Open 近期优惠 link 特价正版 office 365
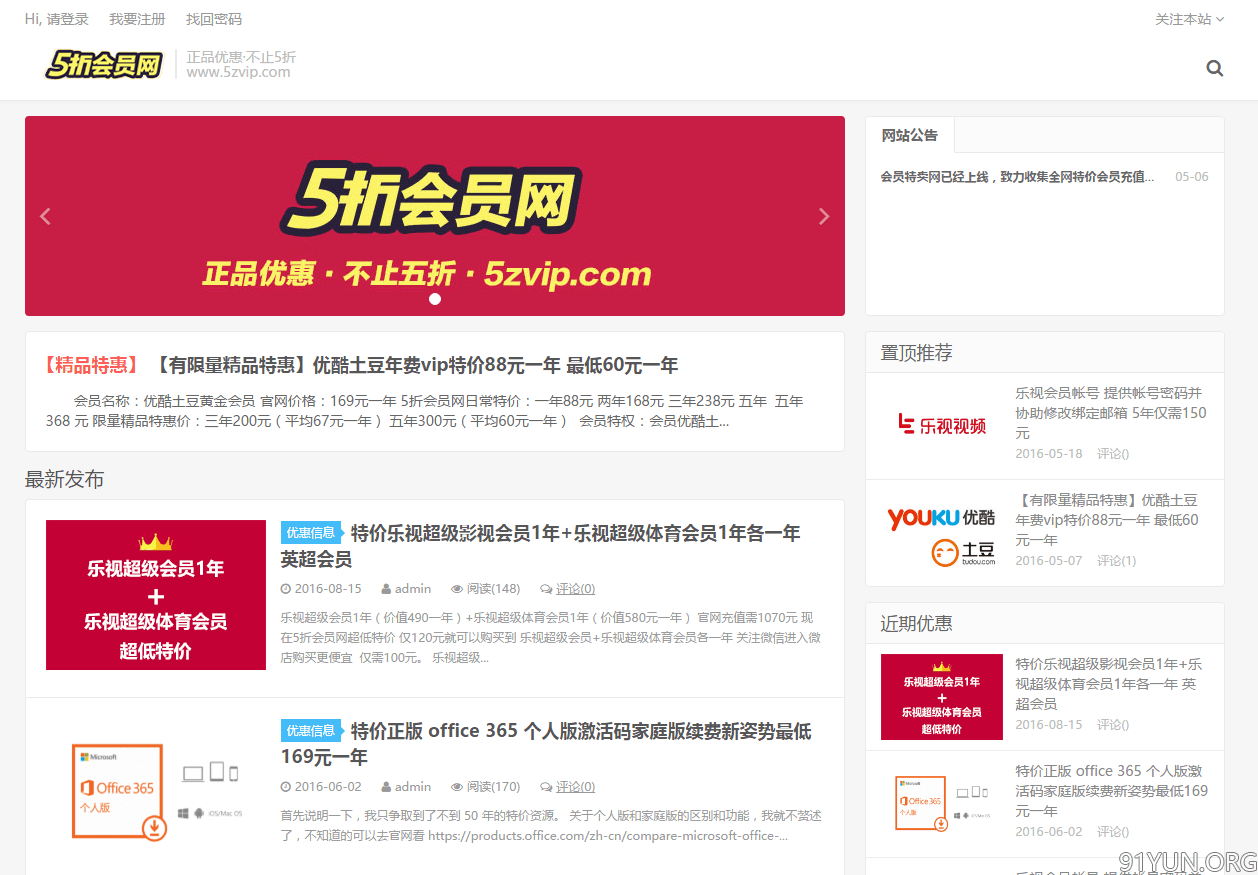Image resolution: width=1258 pixels, height=875 pixels. point(1112,791)
